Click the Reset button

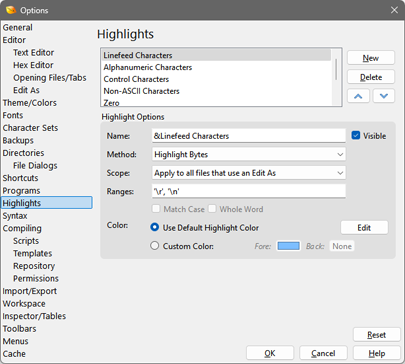(x=376, y=335)
